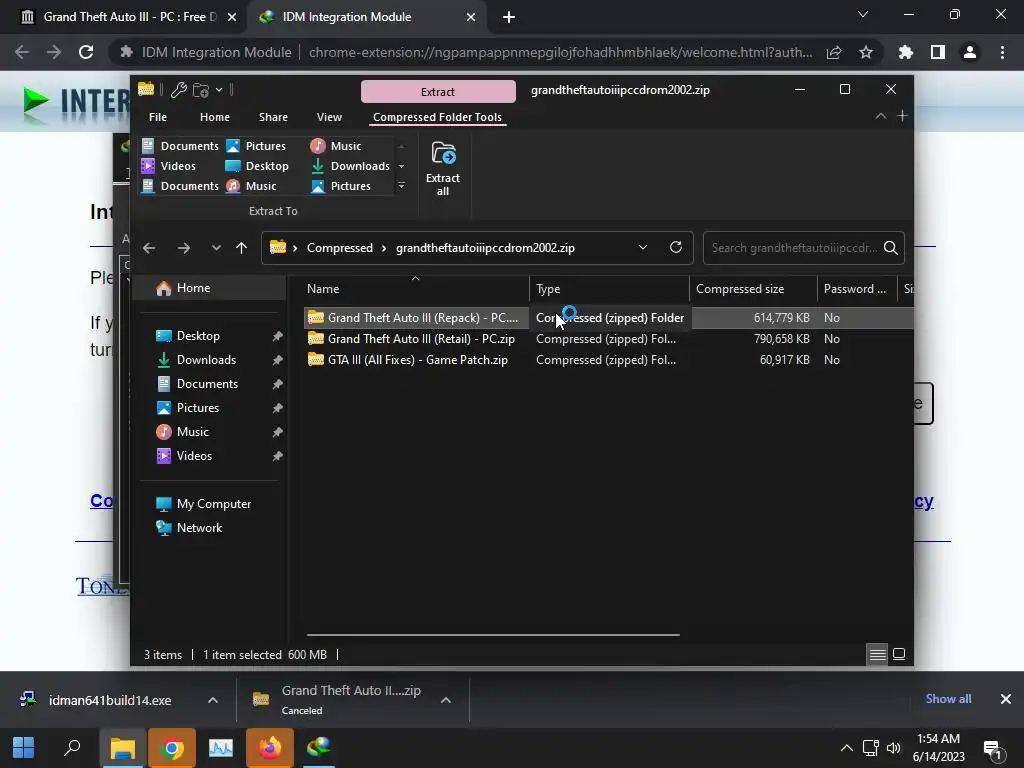Open Home in the navigation pane

[x=209, y=288]
